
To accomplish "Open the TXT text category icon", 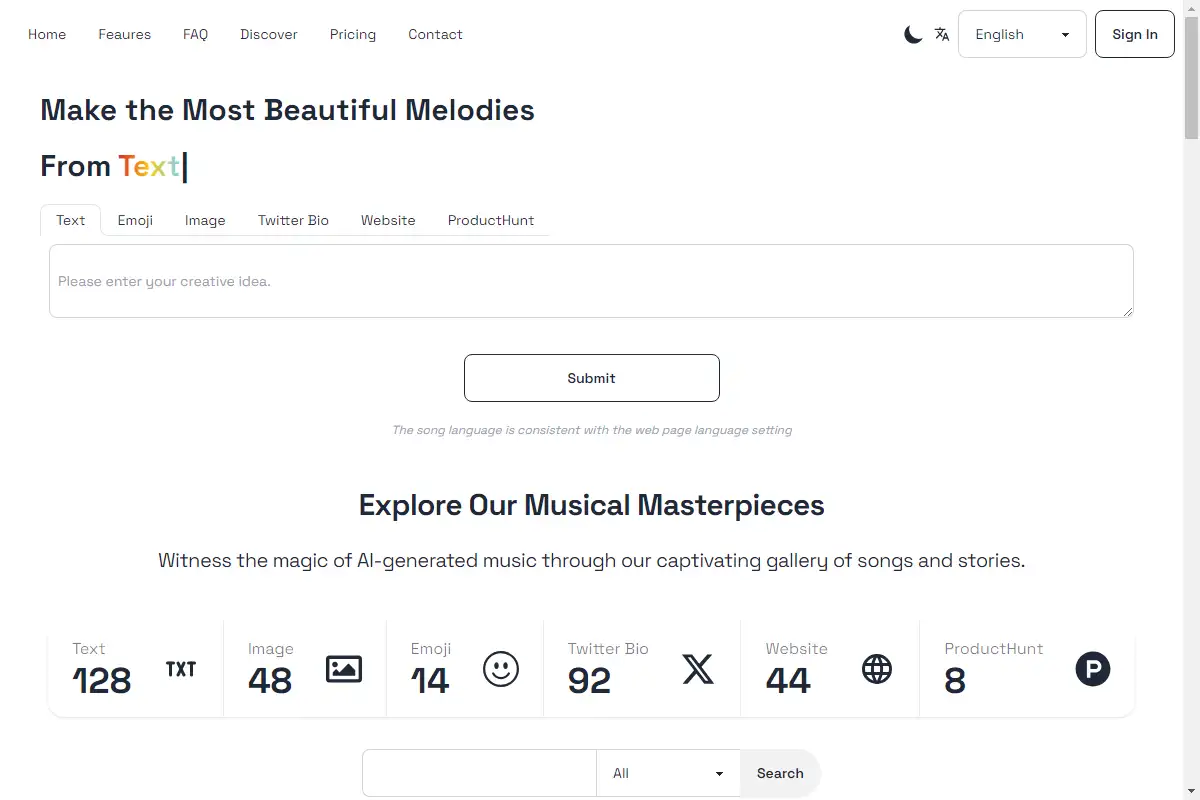I will [181, 669].
